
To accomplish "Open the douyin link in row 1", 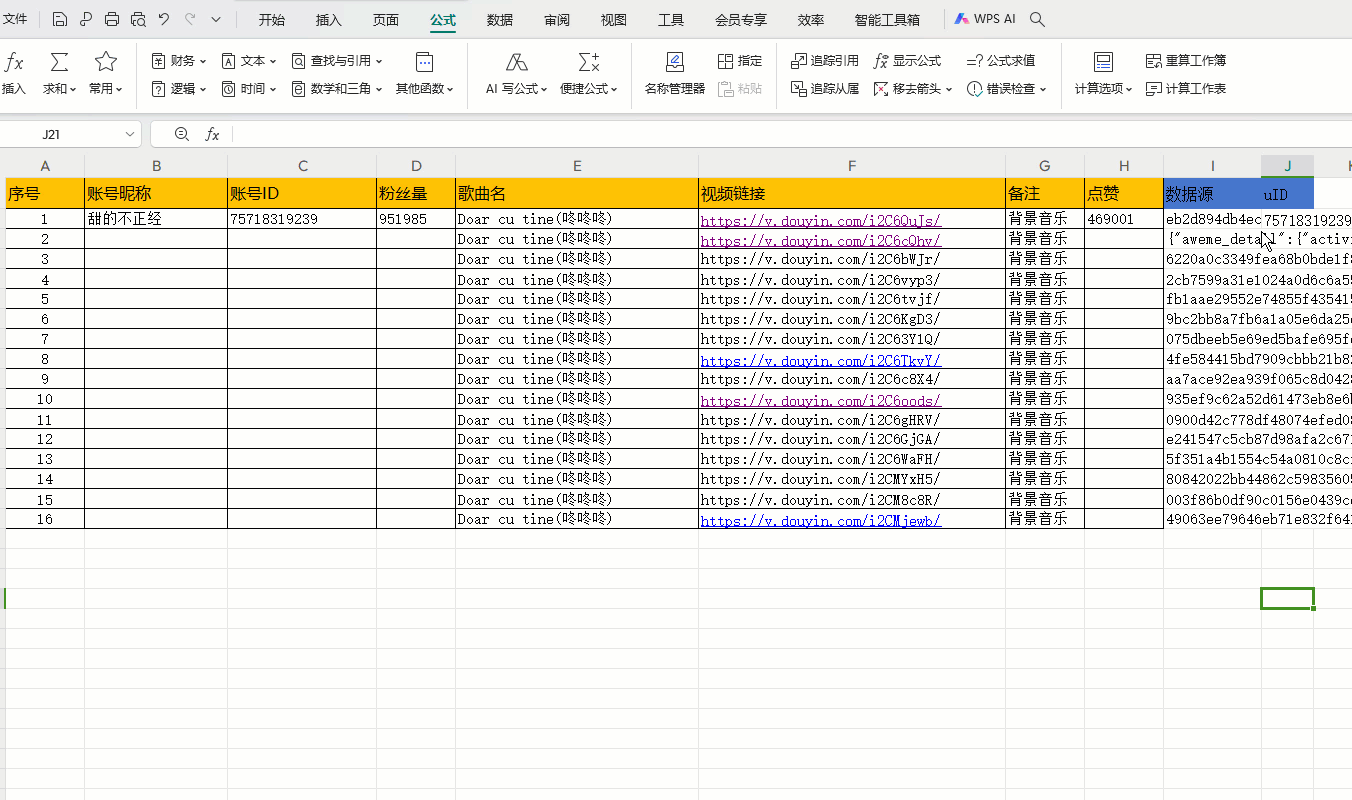I will tap(820, 220).
